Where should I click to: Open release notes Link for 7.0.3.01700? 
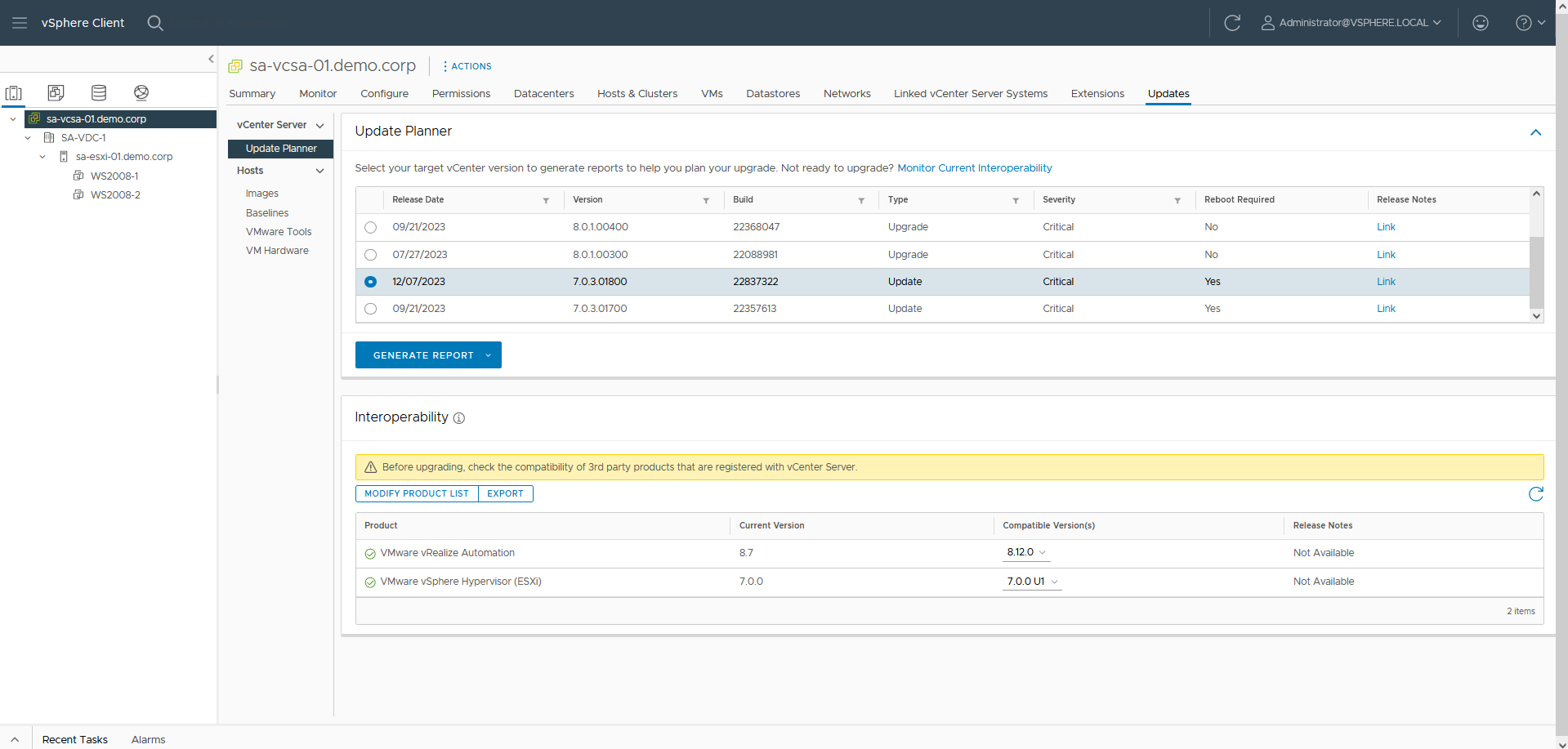click(1386, 309)
